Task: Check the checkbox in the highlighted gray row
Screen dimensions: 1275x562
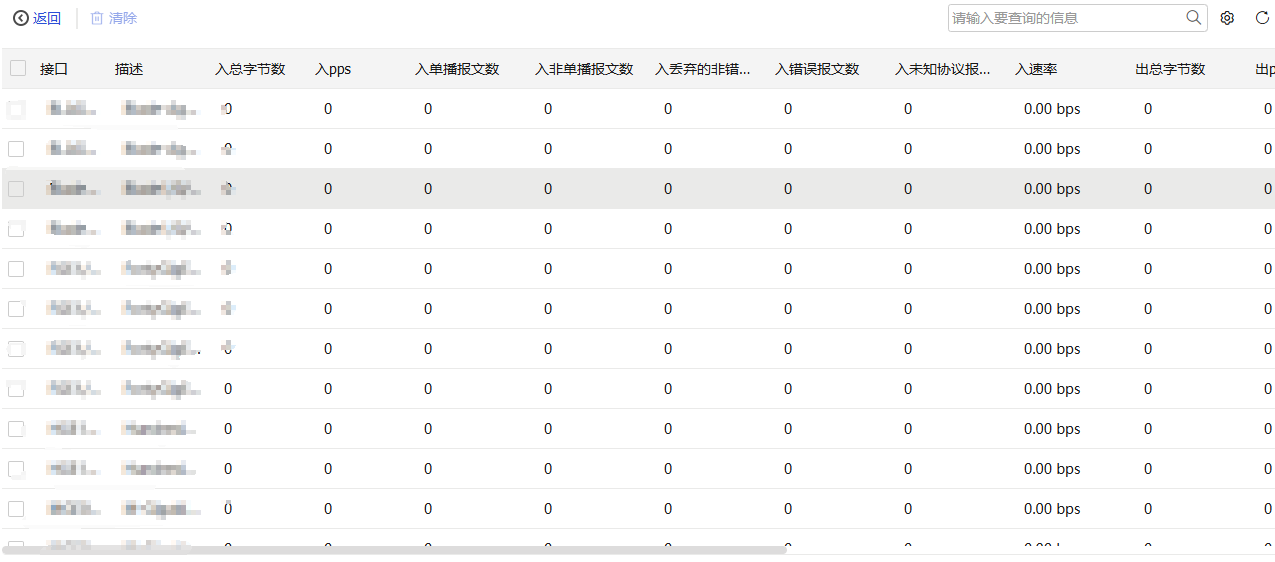Action: 16,189
